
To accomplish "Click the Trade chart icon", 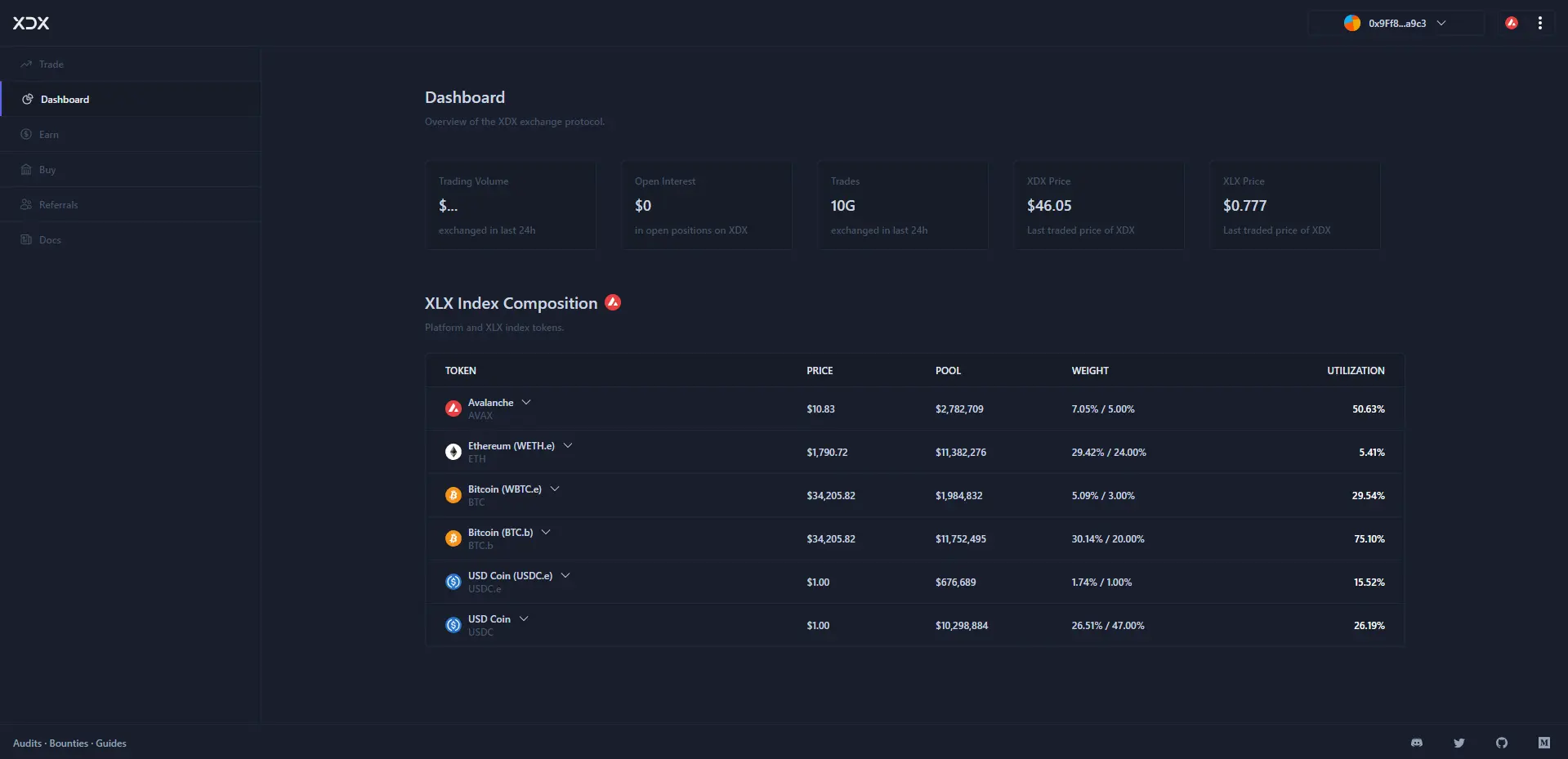I will [26, 64].
